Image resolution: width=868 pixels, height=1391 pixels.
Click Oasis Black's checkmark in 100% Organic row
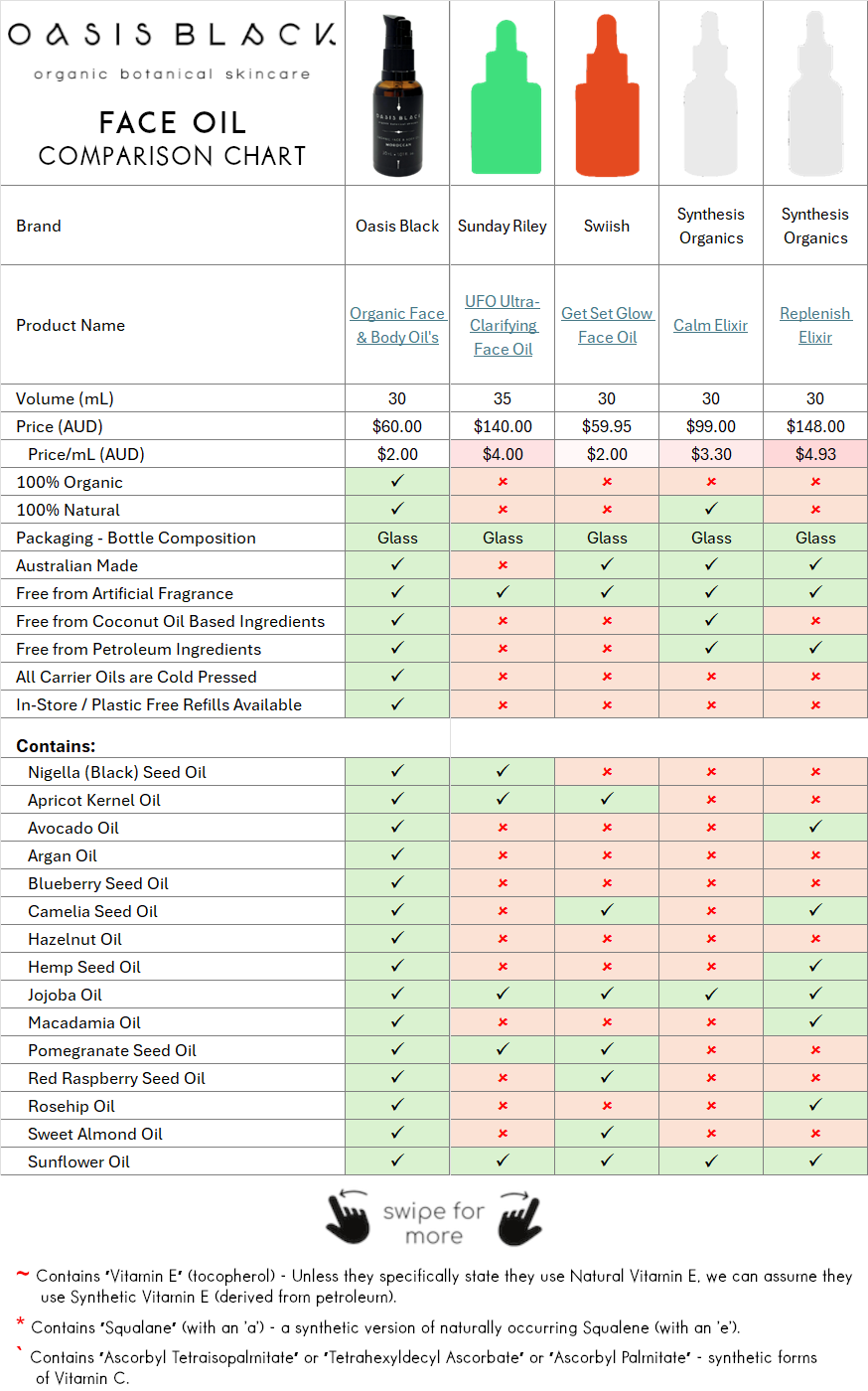click(x=397, y=481)
